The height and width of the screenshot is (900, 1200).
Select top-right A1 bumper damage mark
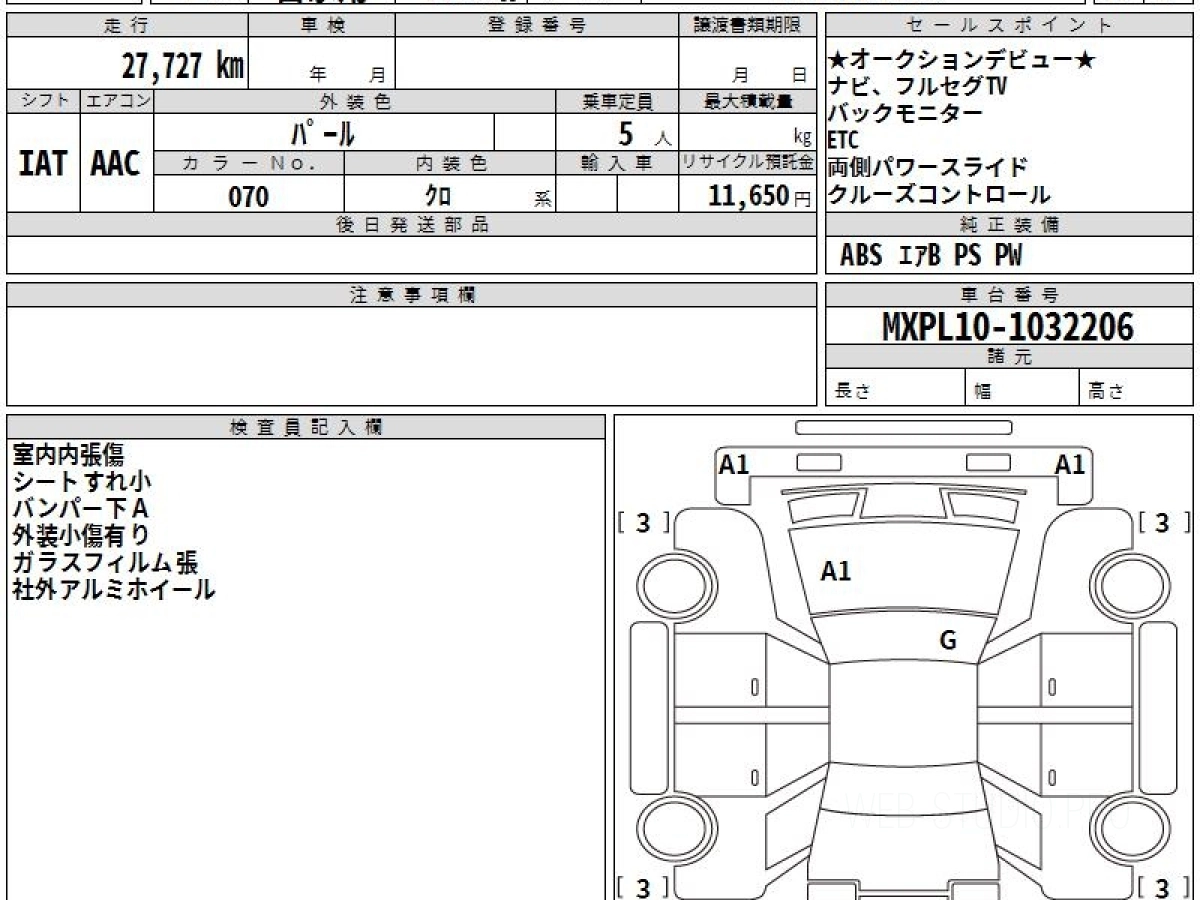(1070, 464)
